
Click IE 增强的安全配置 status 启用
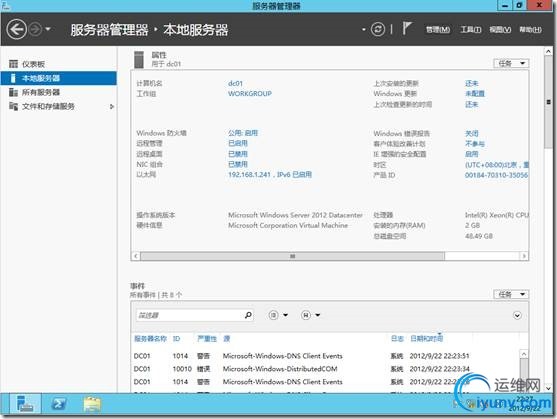point(472,154)
